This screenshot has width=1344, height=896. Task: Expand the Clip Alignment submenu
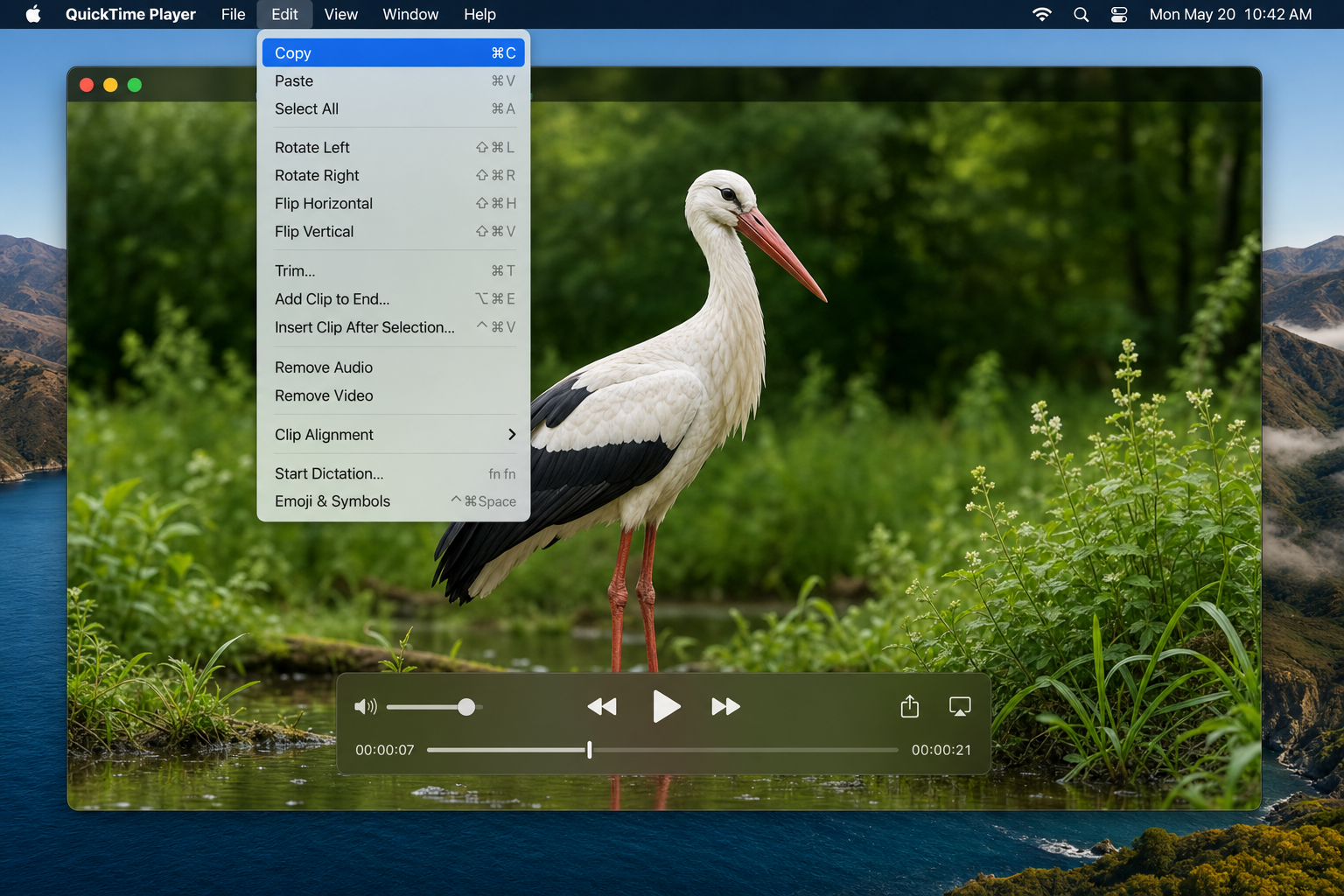pos(394,434)
